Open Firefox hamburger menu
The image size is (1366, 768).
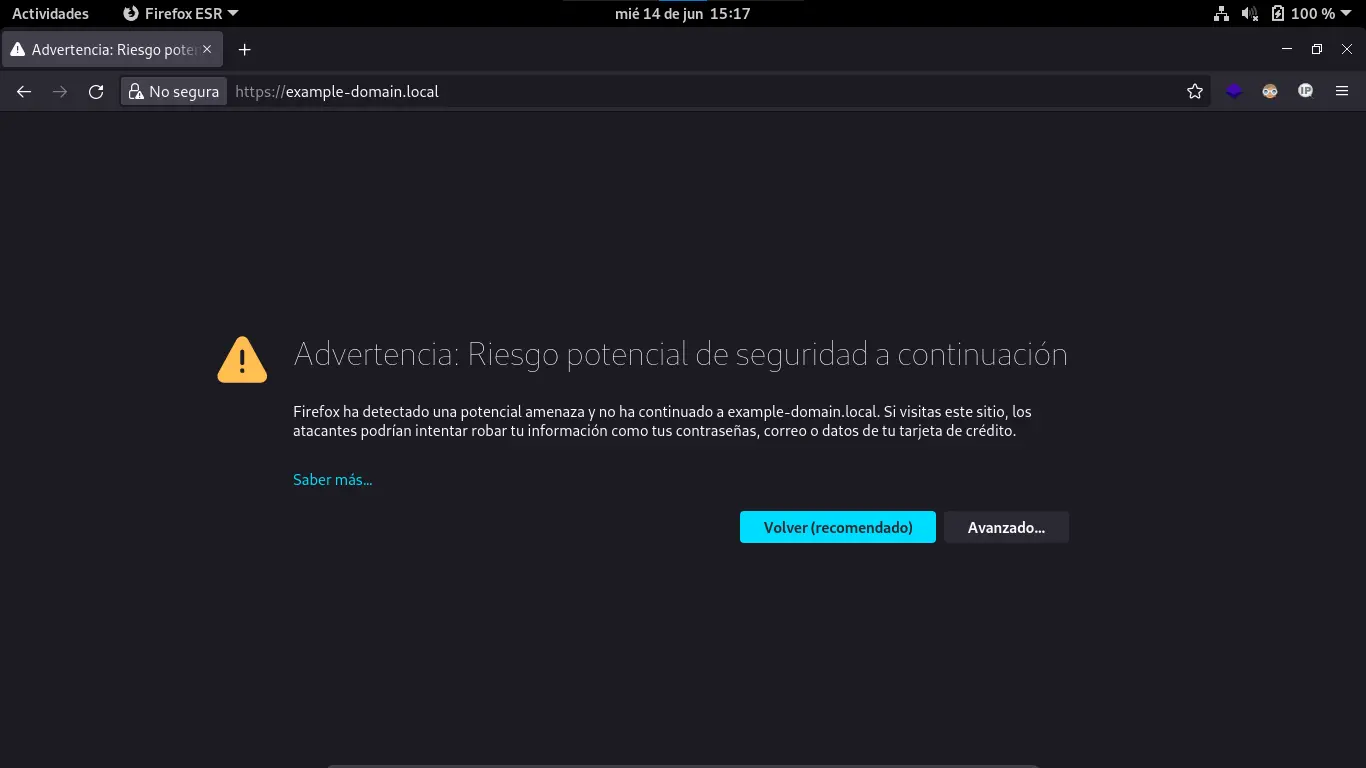[x=1342, y=91]
